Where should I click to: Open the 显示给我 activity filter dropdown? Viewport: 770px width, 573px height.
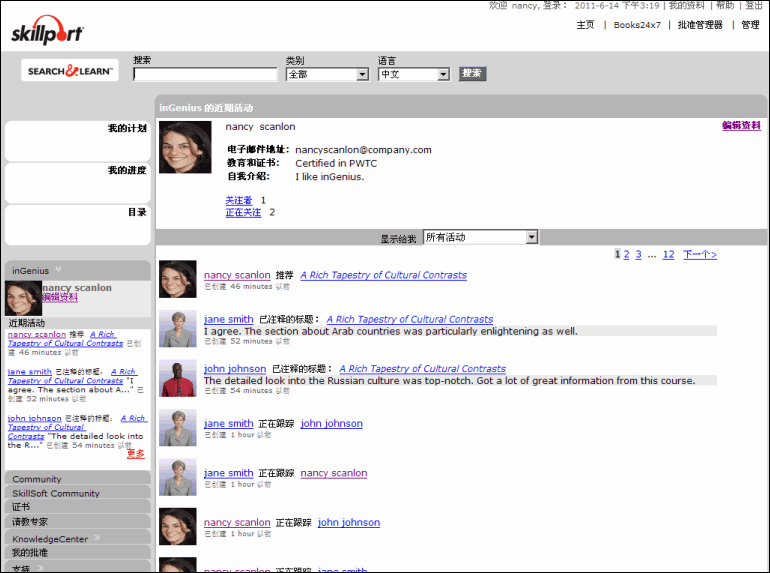(x=531, y=237)
